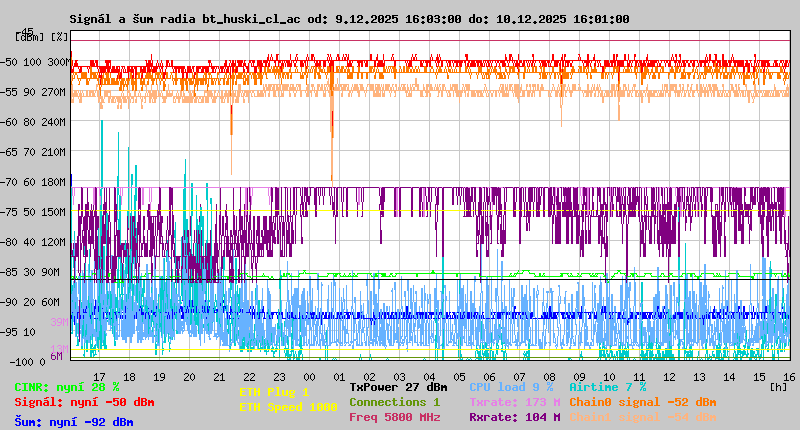Image resolution: width=800 pixels, height=430 pixels.
Task: Select the Airtime legend entry
Action: 608,387
